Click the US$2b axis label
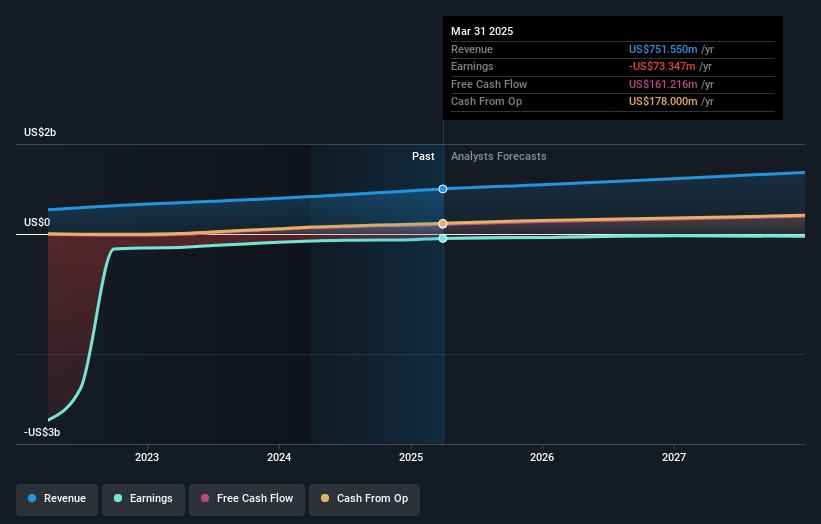The width and height of the screenshot is (821, 524). (40, 132)
